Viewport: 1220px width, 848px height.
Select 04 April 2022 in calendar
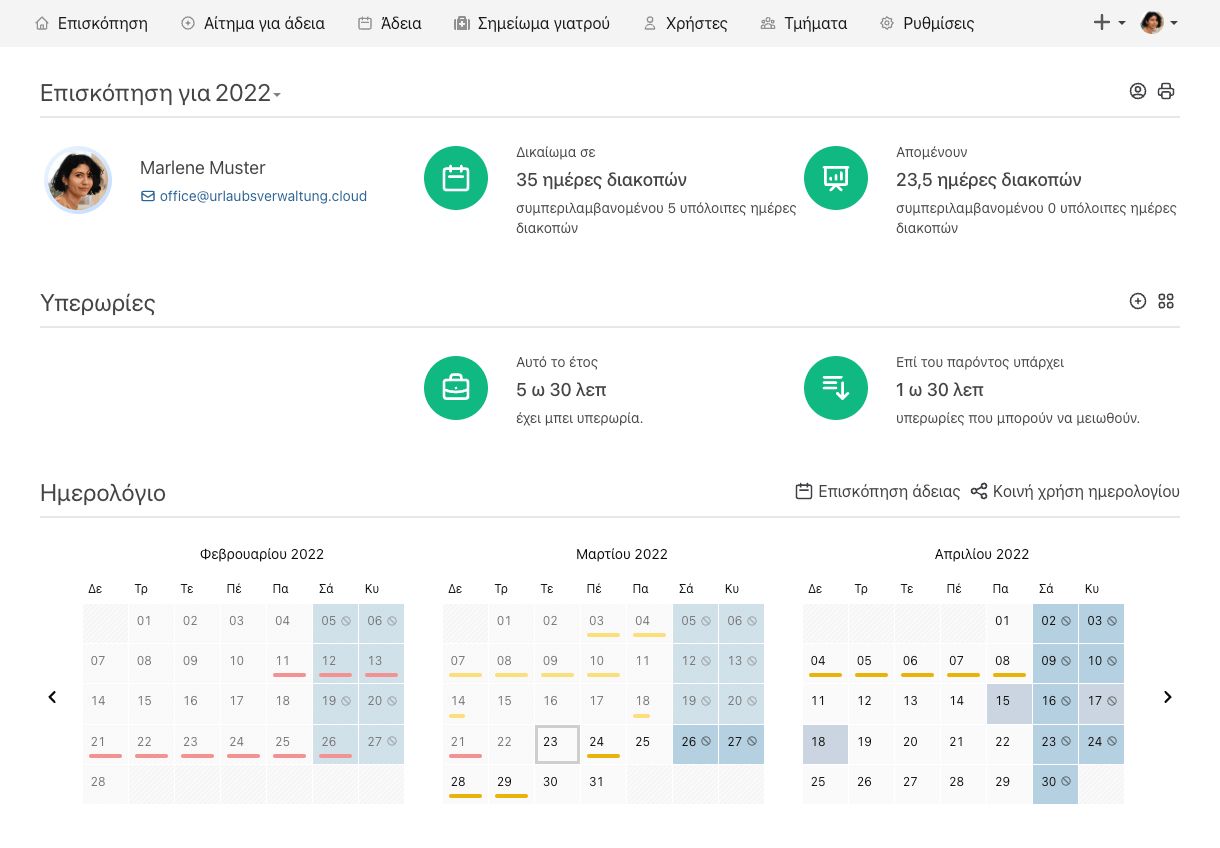(825, 664)
